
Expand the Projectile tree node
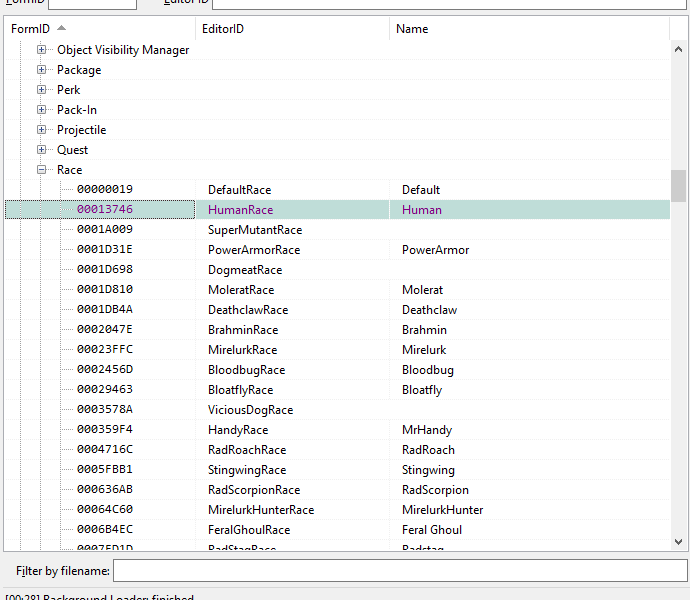point(42,130)
